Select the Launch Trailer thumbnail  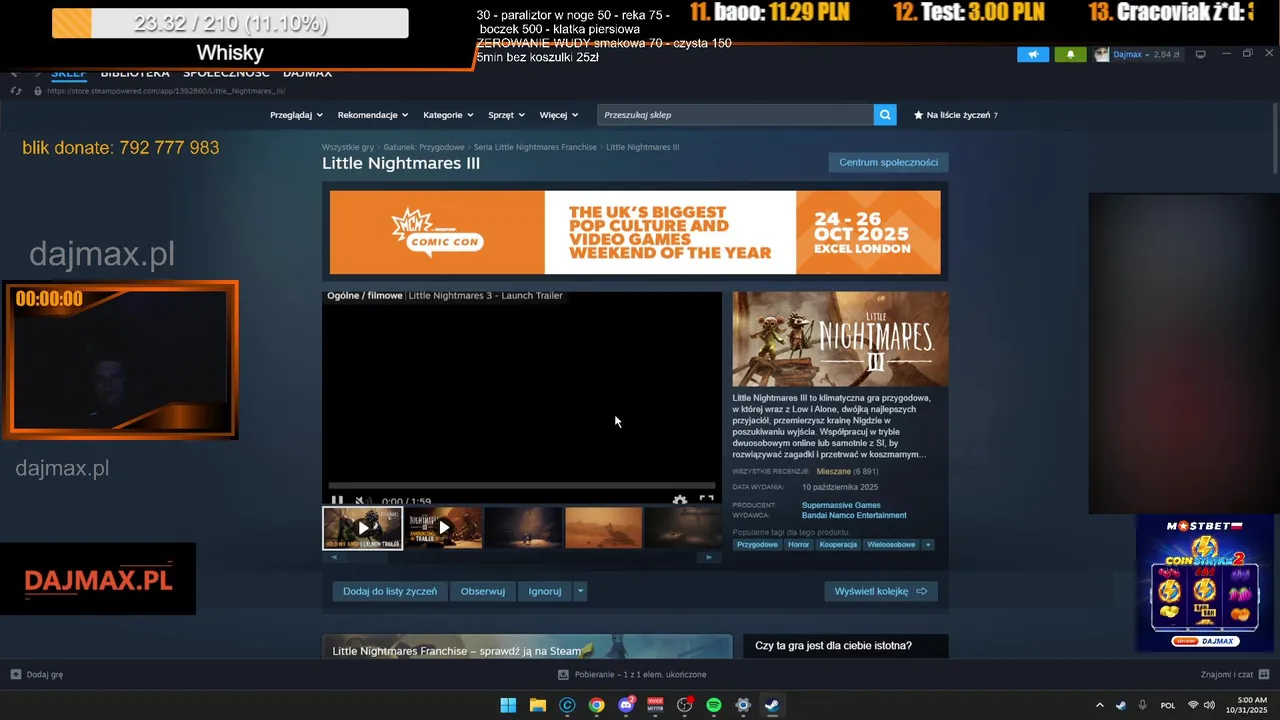(362, 528)
